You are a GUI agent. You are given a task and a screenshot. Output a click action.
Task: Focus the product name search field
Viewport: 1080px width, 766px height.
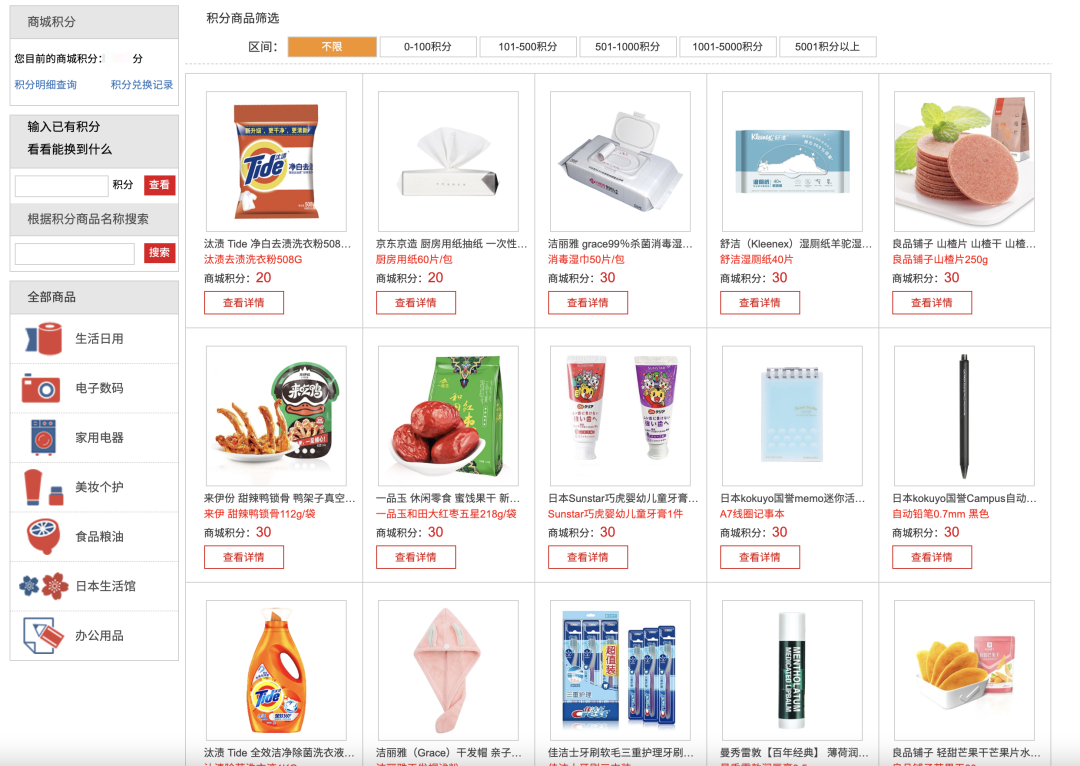tap(74, 253)
